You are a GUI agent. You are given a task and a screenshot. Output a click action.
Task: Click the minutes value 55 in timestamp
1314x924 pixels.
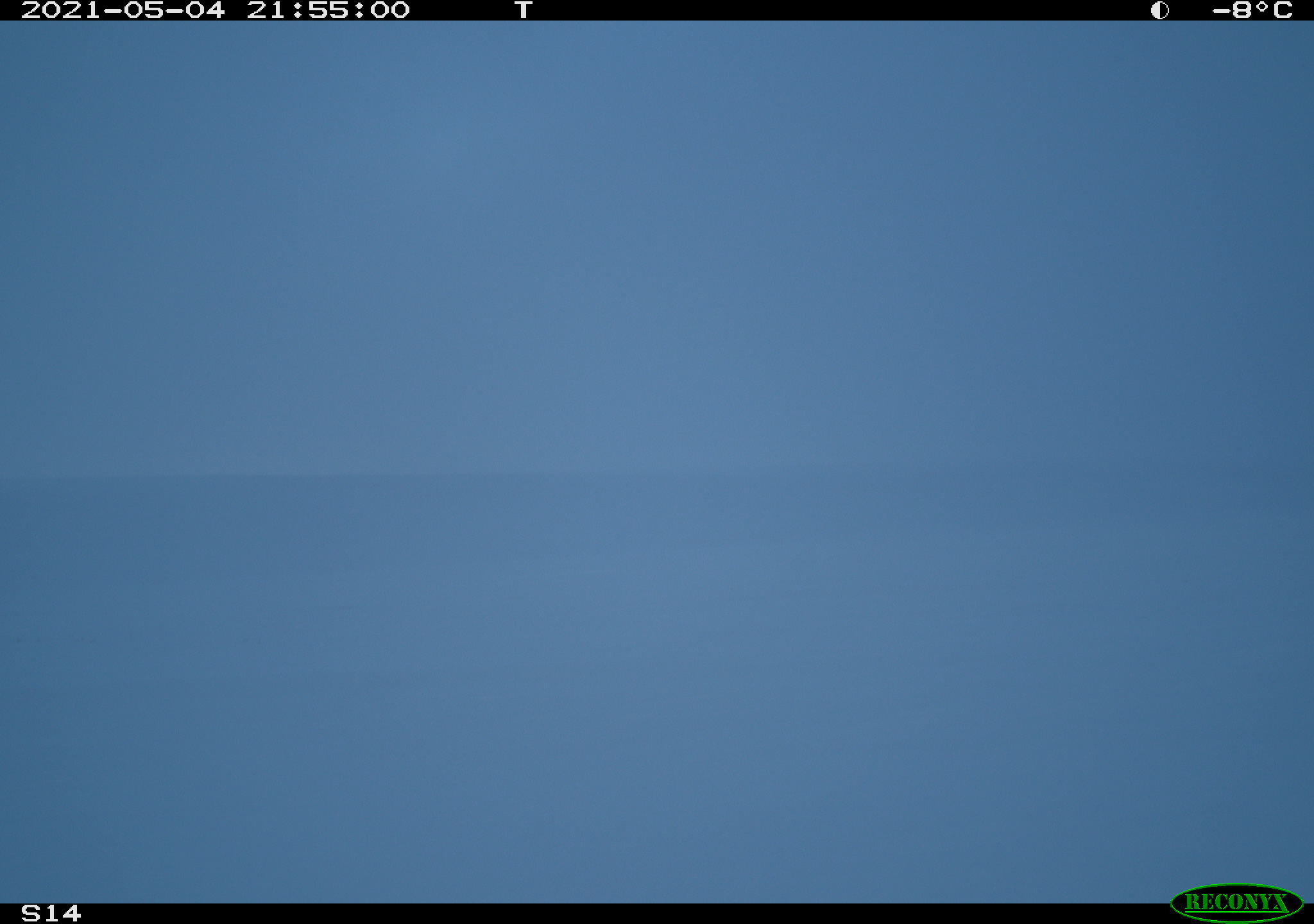(x=328, y=10)
